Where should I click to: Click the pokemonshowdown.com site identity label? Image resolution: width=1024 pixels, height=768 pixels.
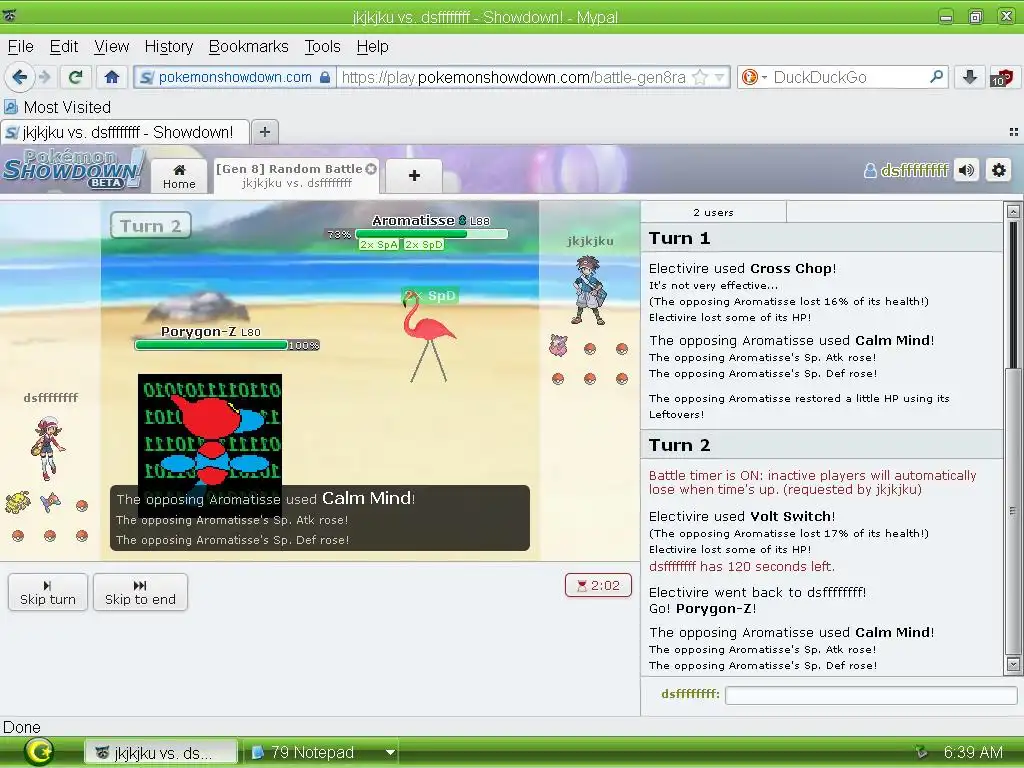(x=234, y=77)
